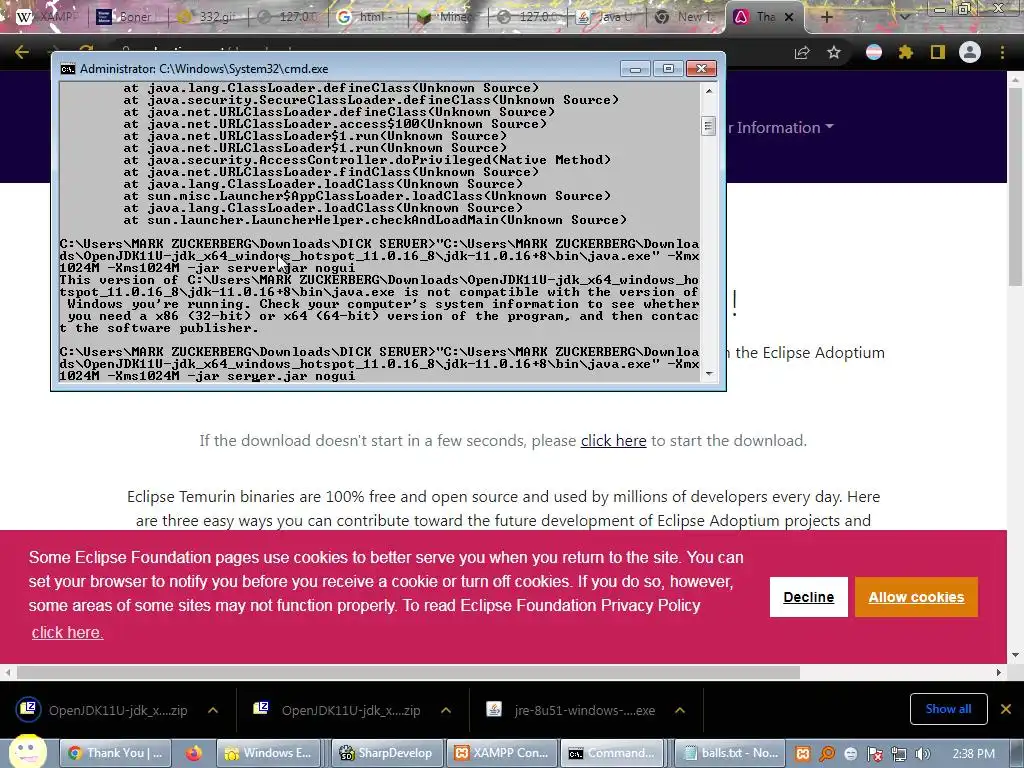Click the AccessController.doPrivileged stack trace line
This screenshot has width=1024, height=768.
(367, 160)
